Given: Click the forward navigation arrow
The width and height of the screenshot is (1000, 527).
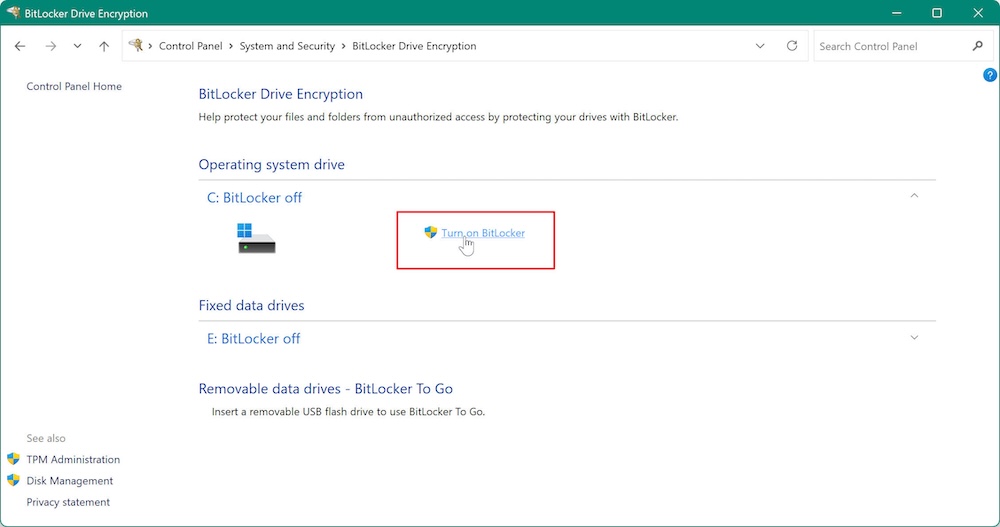Looking at the screenshot, I should [x=50, y=46].
